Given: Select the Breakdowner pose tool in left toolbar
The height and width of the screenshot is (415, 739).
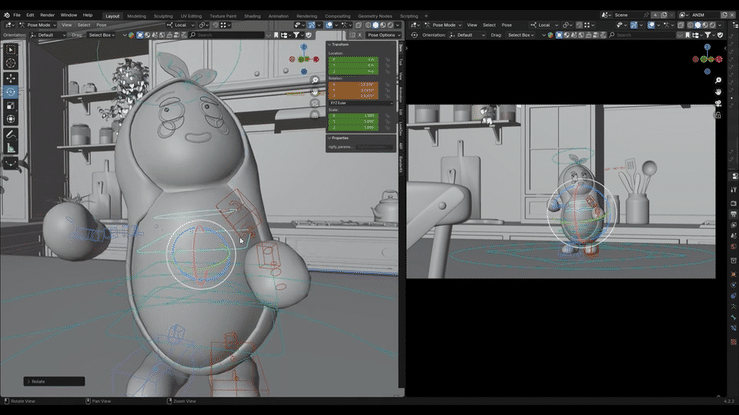Looking at the screenshot, I should click(x=11, y=163).
